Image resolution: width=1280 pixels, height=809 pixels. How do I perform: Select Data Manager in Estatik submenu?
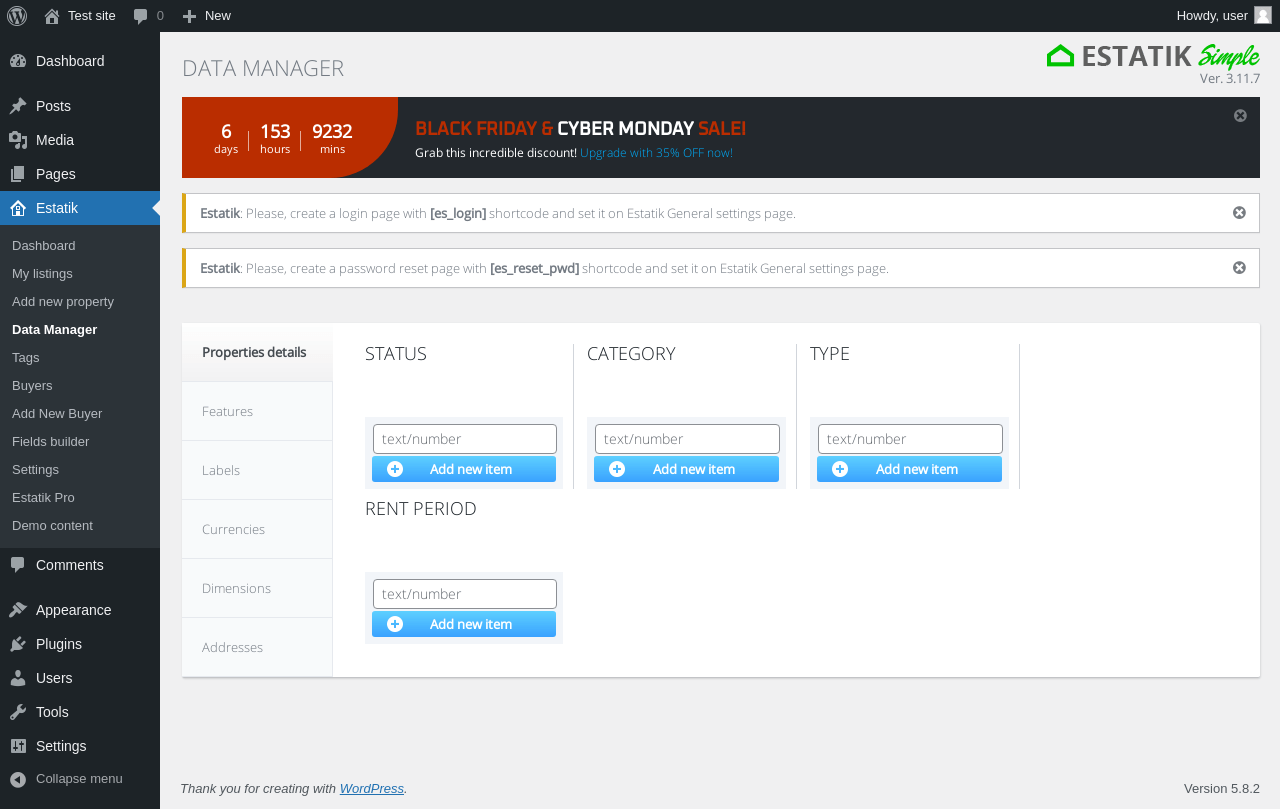(x=80, y=329)
